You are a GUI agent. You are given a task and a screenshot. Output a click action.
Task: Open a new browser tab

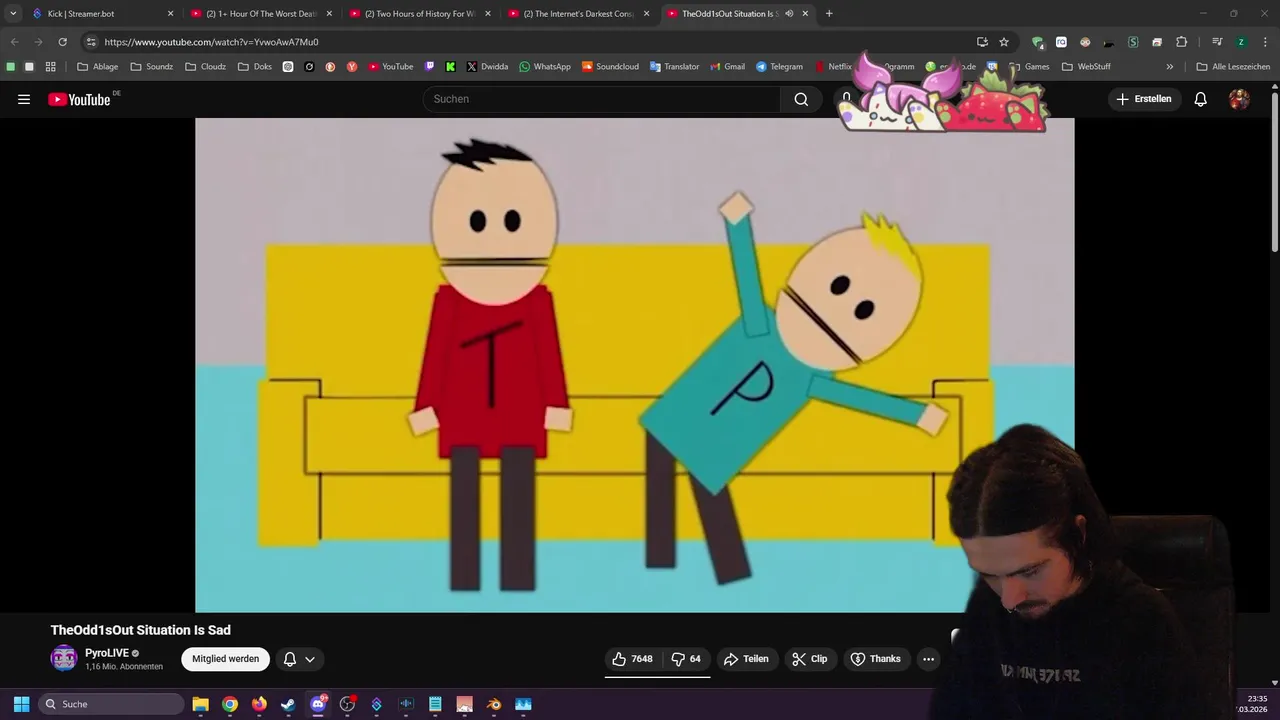829,14
